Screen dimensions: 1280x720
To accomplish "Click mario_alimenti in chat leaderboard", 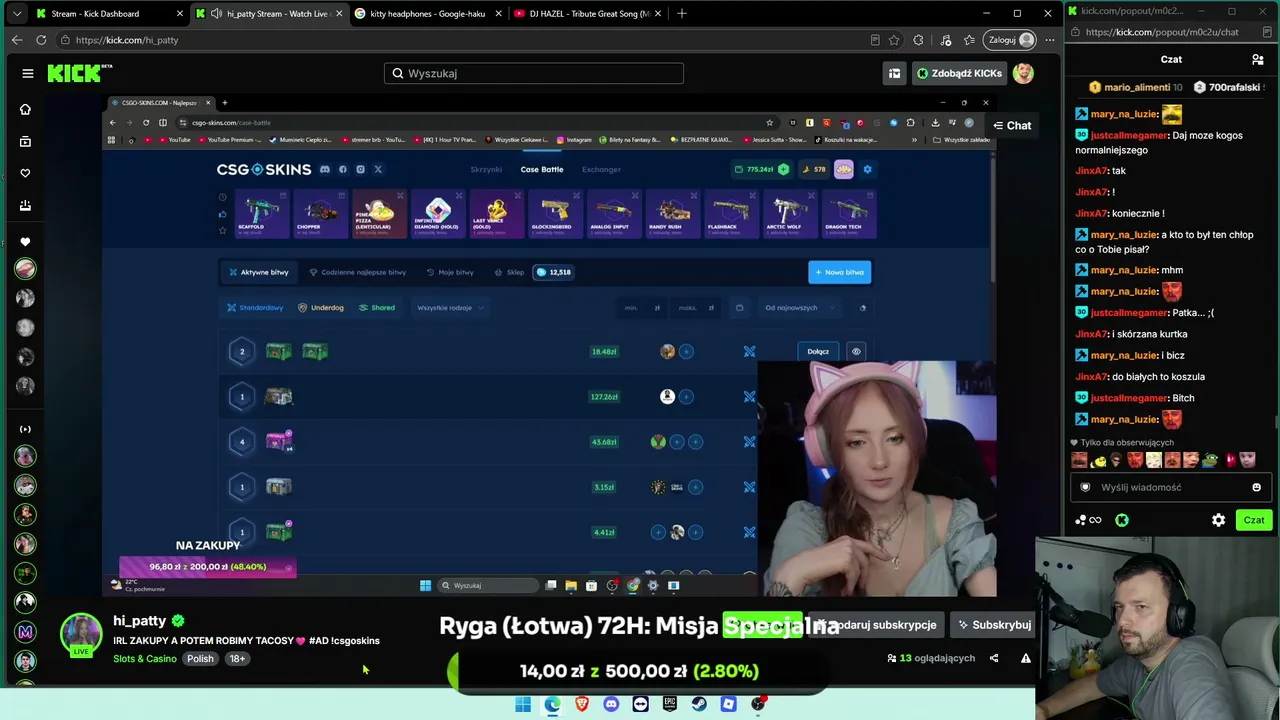I will [1136, 87].
